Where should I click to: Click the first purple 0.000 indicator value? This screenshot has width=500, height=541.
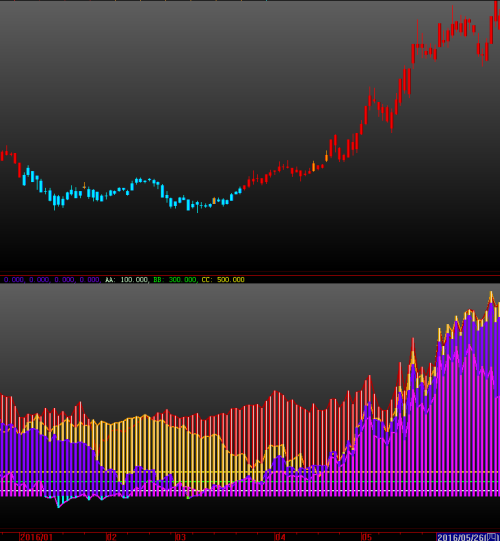[14, 279]
